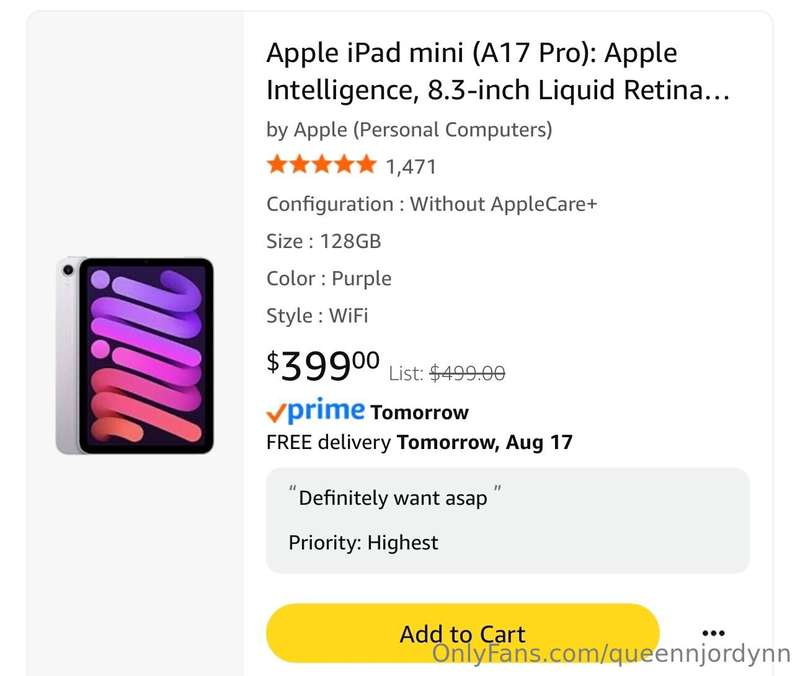Click the FREE delivery Tomorrow, Aug 17 text
Image resolution: width=800 pixels, height=676 pixels.
point(419,442)
